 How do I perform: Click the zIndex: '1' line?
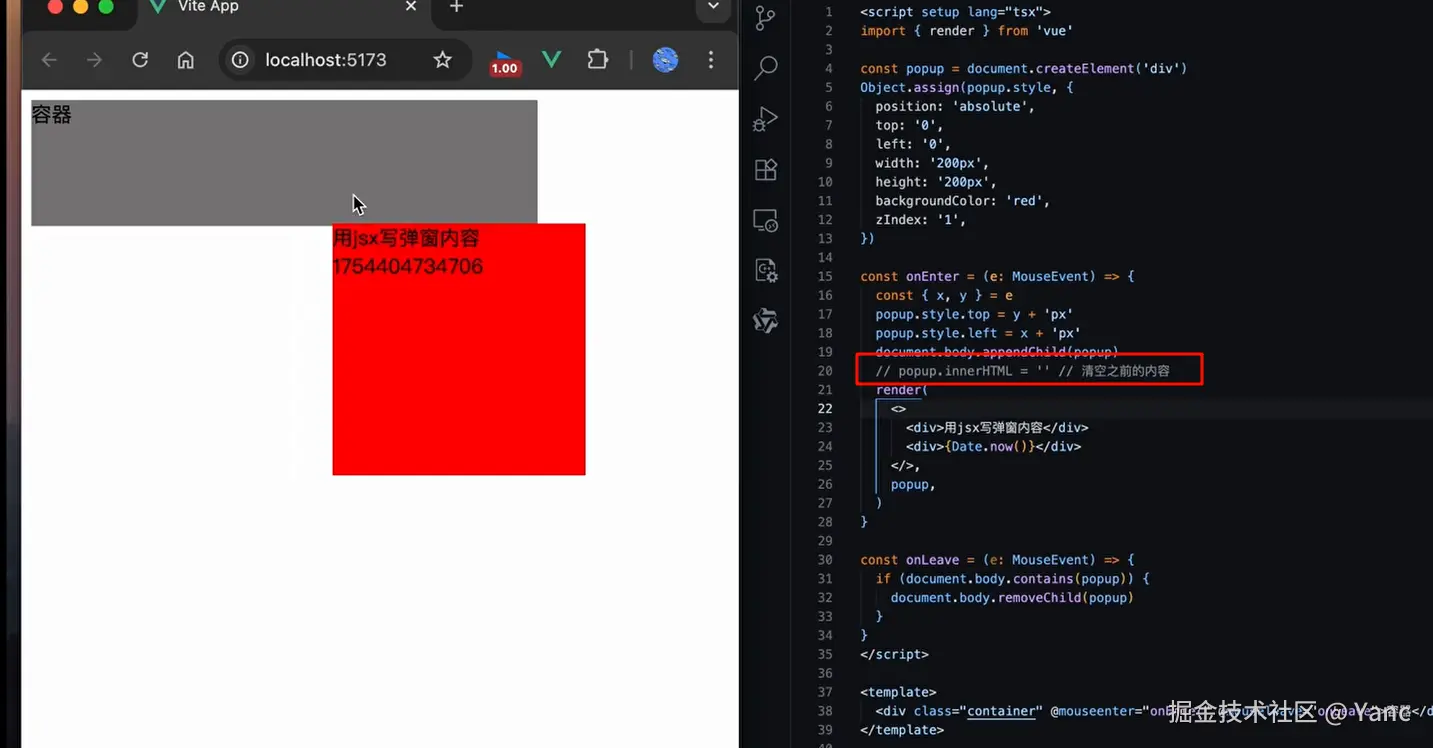[920, 220]
